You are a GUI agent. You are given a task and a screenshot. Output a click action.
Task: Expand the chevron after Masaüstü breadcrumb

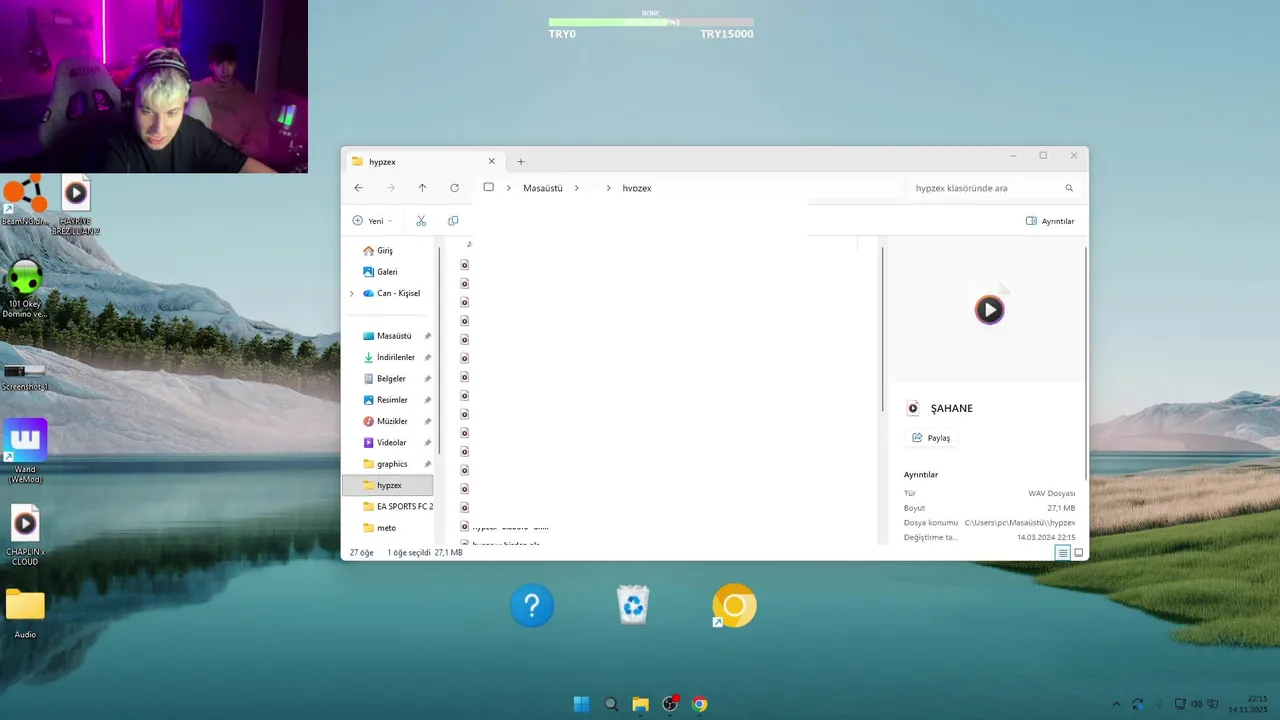tap(577, 188)
